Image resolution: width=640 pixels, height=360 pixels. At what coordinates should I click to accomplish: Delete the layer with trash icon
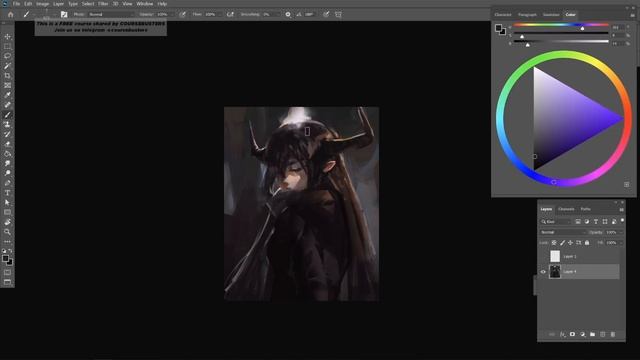tap(613, 334)
